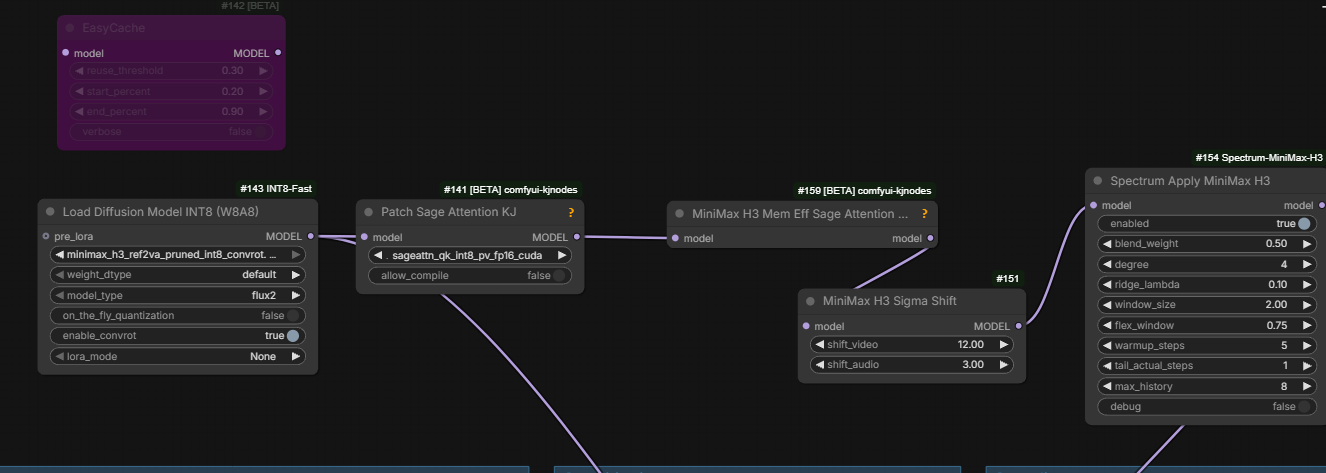Toggle allow_compile in Patch Sage Attention KJ
1326x473 pixels.
[560, 276]
